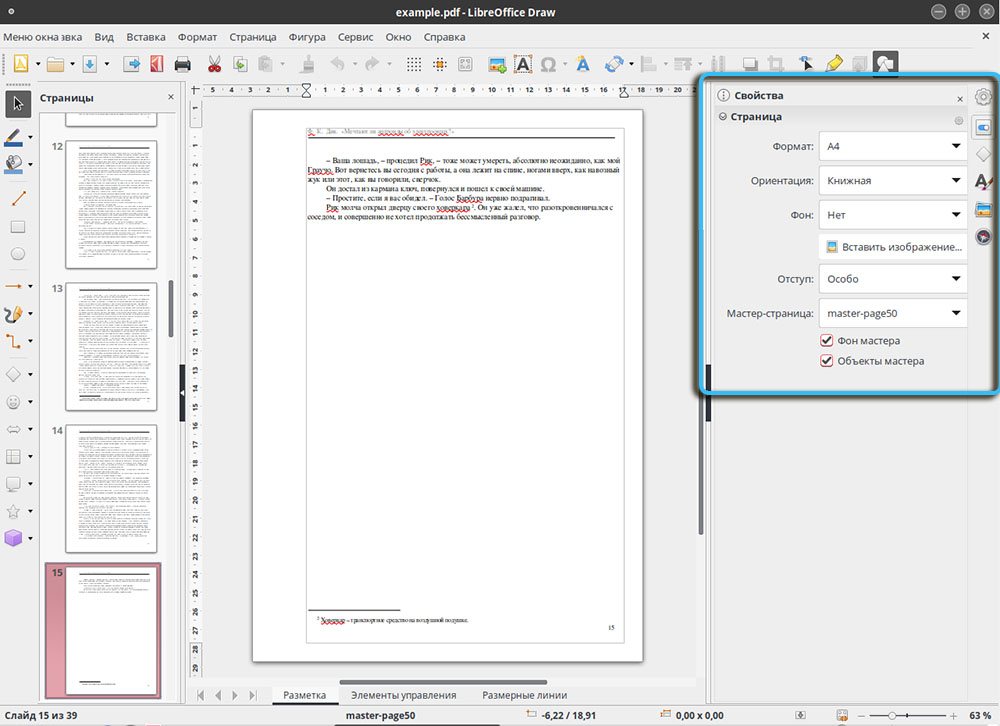1000x726 pixels.
Task: Uncheck the Объекты мастера checkbox
Action: pos(827,361)
